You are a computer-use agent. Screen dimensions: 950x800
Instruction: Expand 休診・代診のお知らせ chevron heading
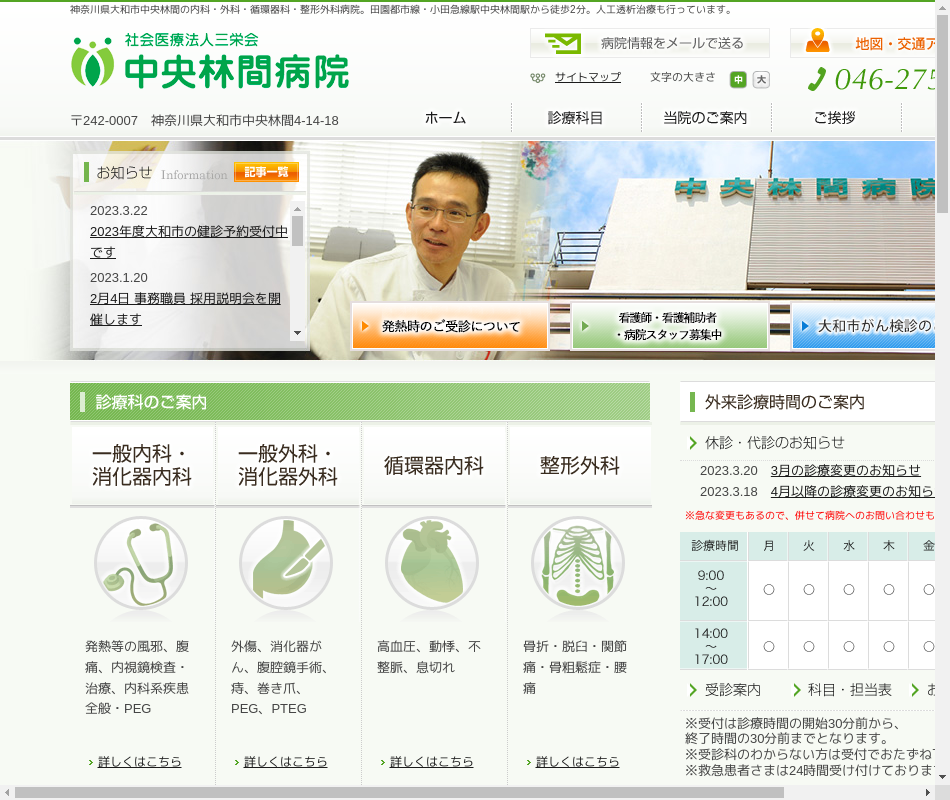pos(767,443)
